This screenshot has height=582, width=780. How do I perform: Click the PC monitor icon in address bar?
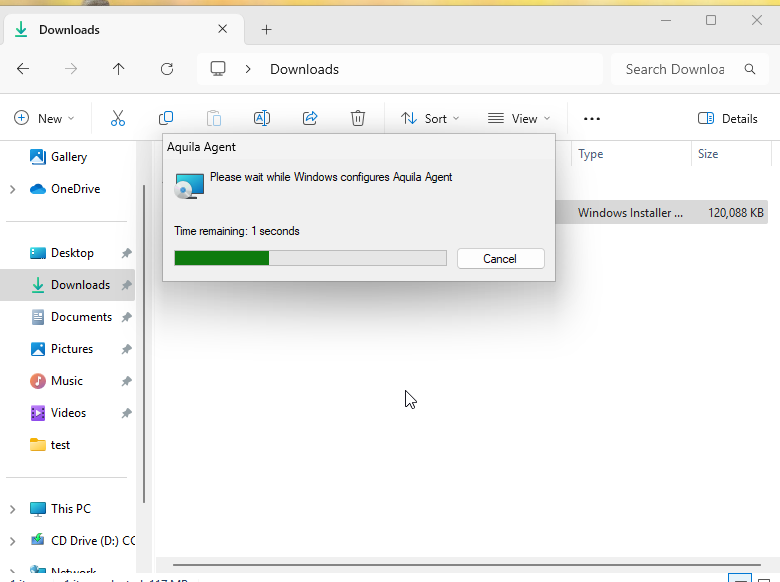coord(218,69)
